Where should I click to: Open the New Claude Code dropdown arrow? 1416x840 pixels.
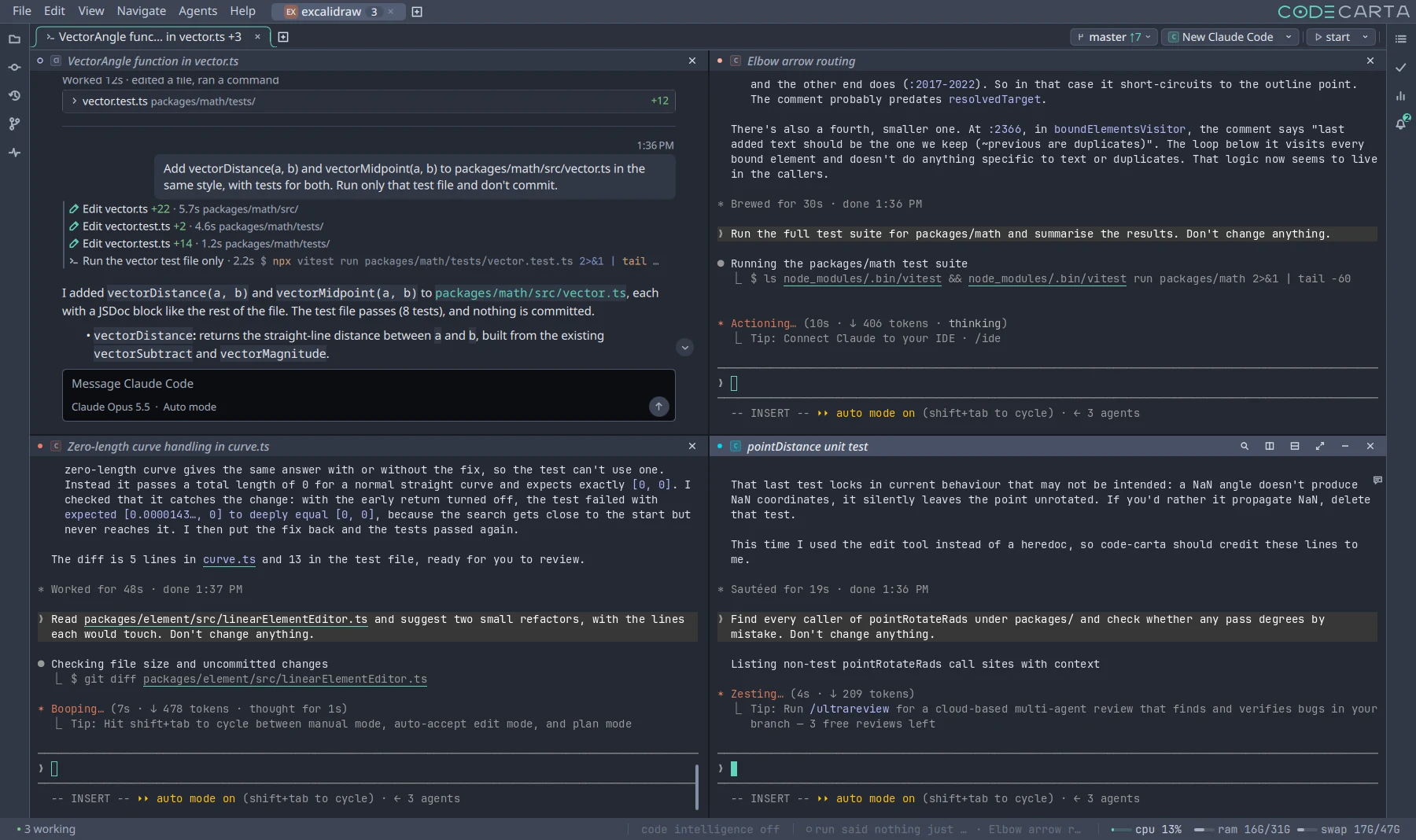pos(1289,37)
